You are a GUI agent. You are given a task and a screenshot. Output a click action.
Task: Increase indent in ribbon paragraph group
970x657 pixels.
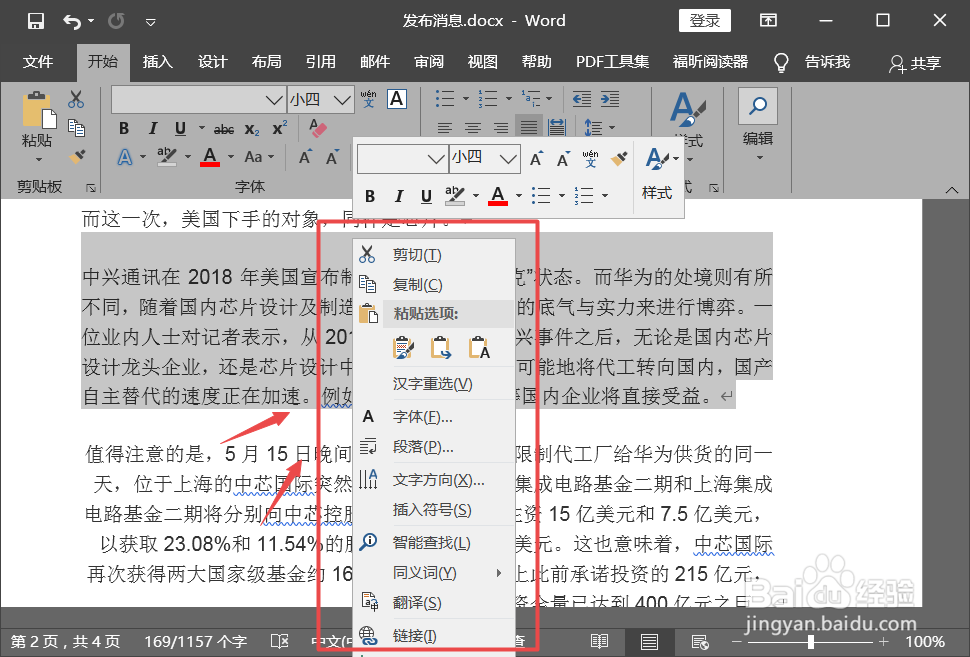[x=610, y=99]
